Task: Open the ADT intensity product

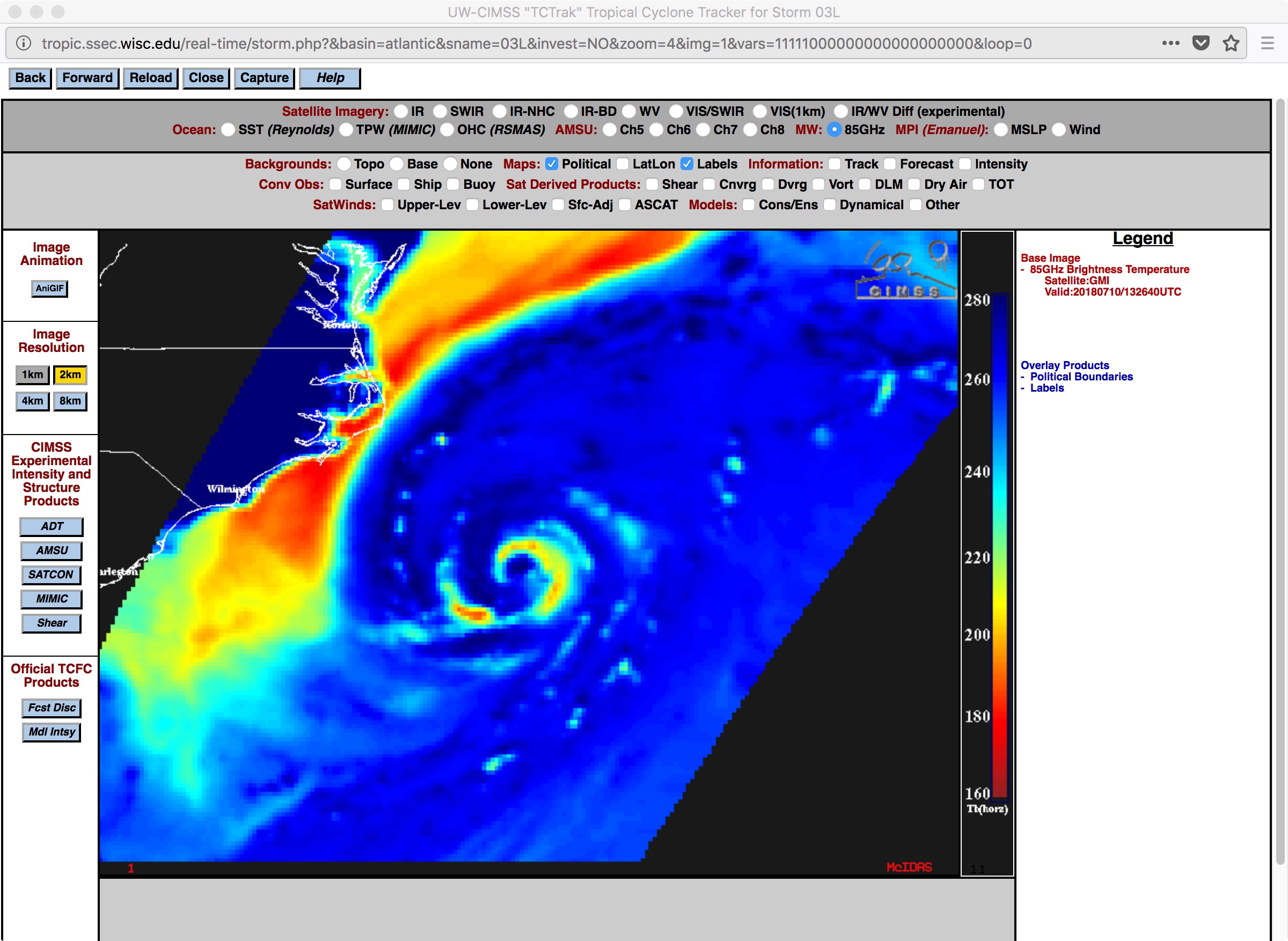Action: coord(52,526)
